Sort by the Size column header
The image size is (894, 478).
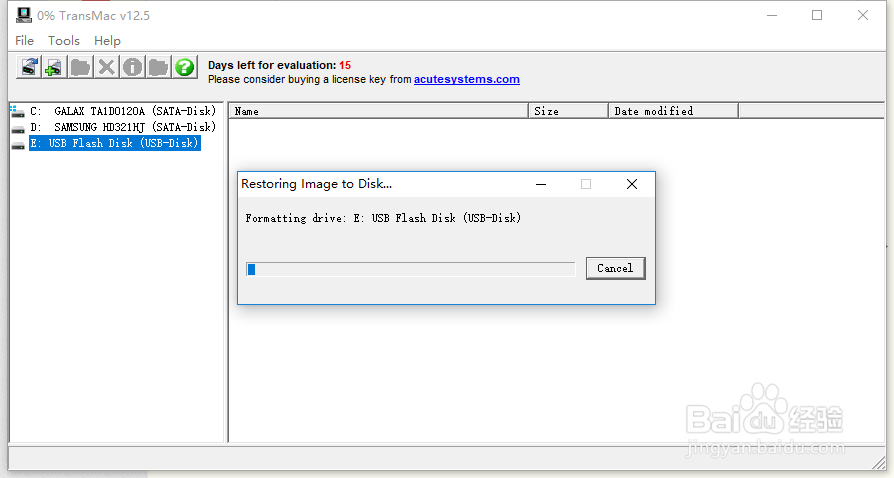tap(568, 111)
